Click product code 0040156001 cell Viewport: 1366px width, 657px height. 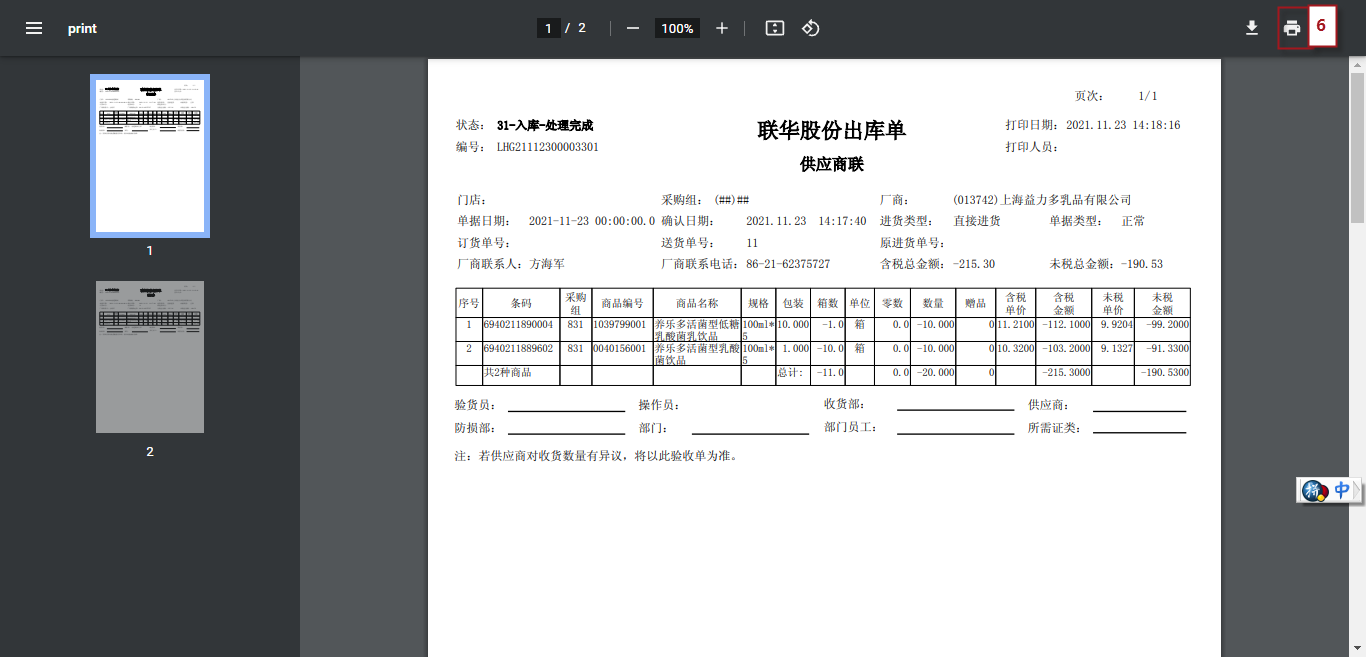point(622,353)
